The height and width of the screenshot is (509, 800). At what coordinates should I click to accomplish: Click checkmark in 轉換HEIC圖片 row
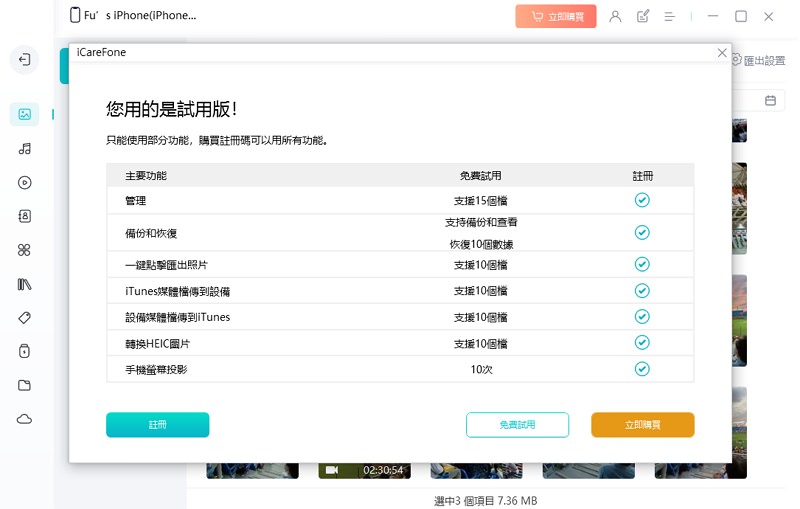click(642, 342)
